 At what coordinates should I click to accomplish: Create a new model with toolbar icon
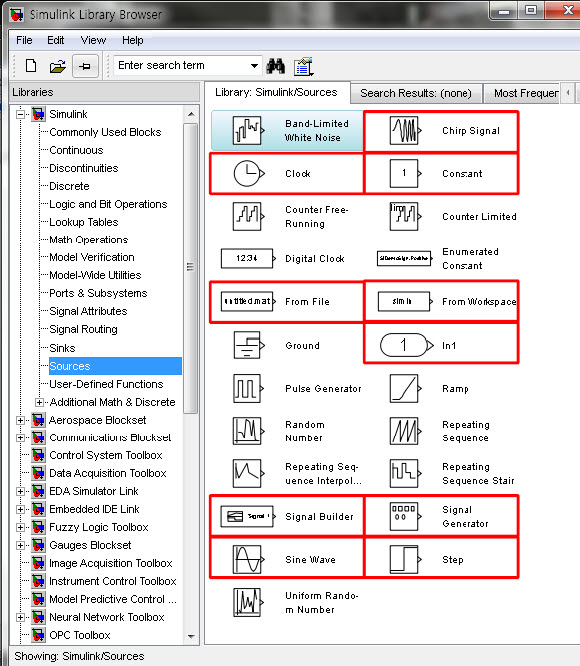[31, 66]
